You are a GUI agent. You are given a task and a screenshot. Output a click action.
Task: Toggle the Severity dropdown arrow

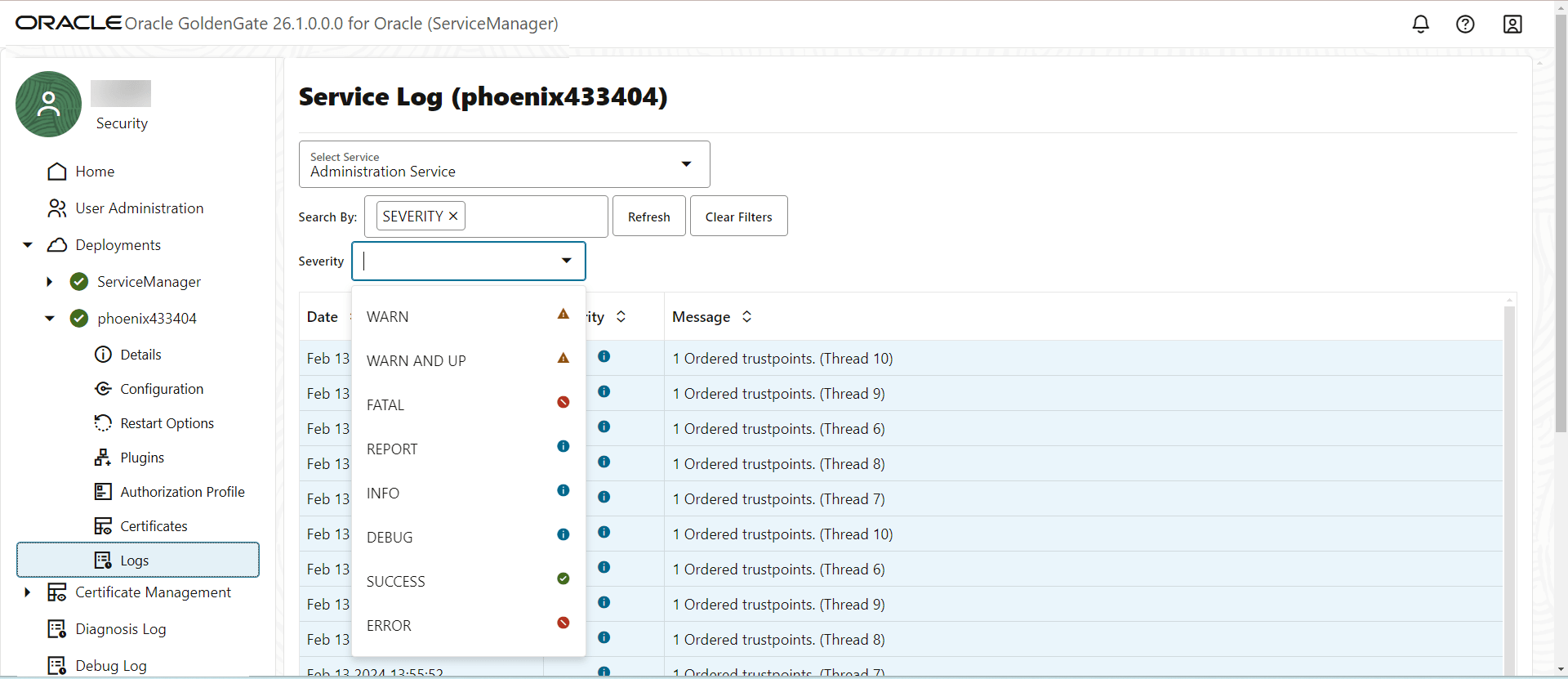[x=567, y=261]
